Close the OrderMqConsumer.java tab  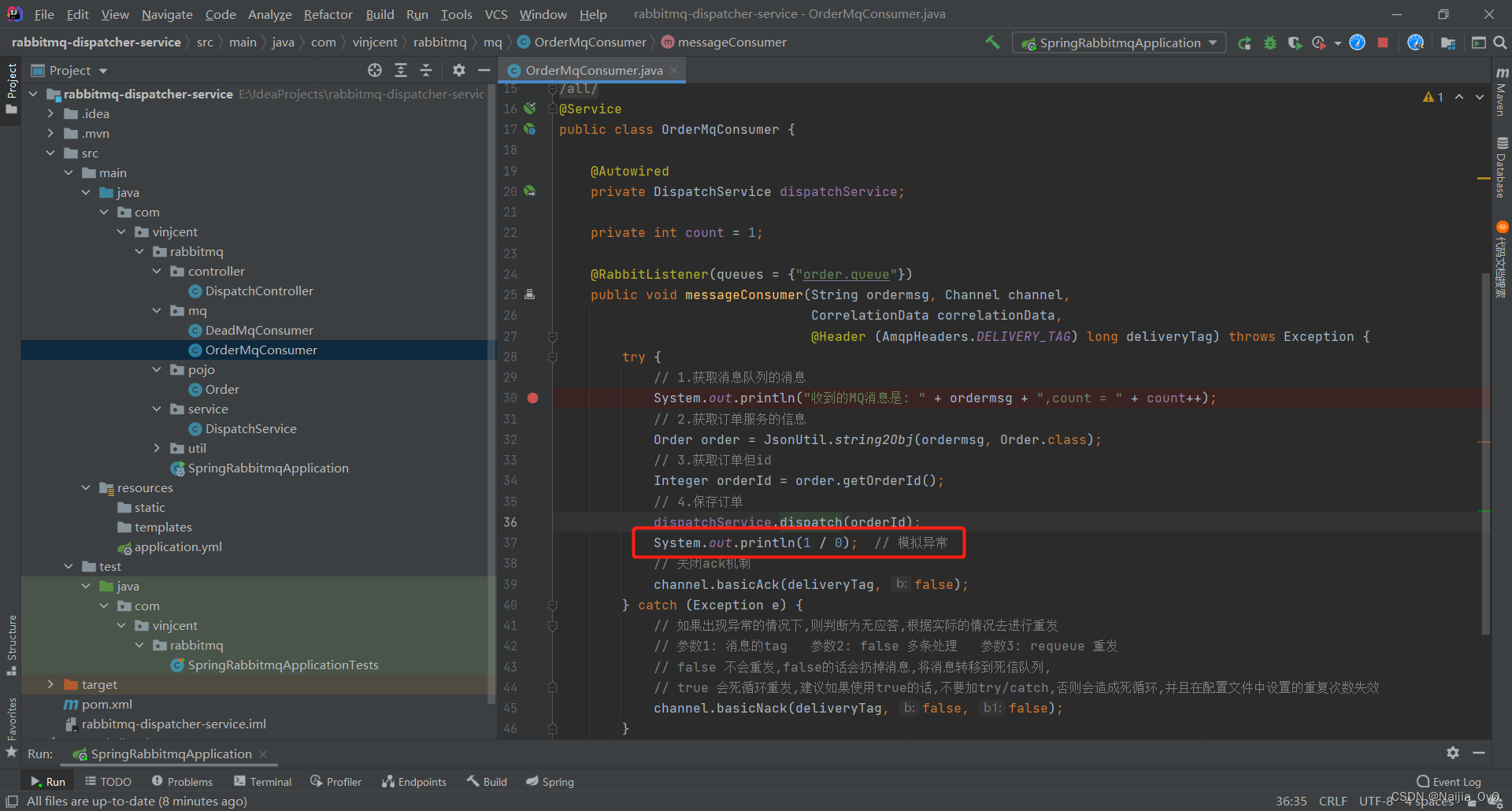674,70
